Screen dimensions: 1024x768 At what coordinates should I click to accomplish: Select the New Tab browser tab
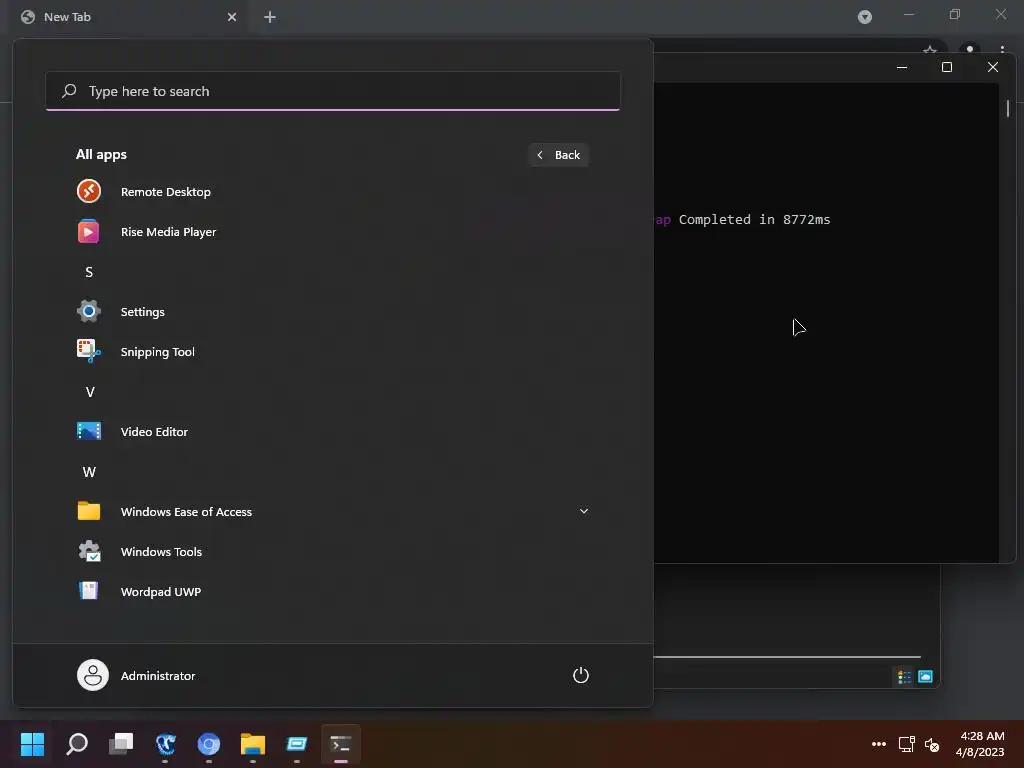coord(129,17)
